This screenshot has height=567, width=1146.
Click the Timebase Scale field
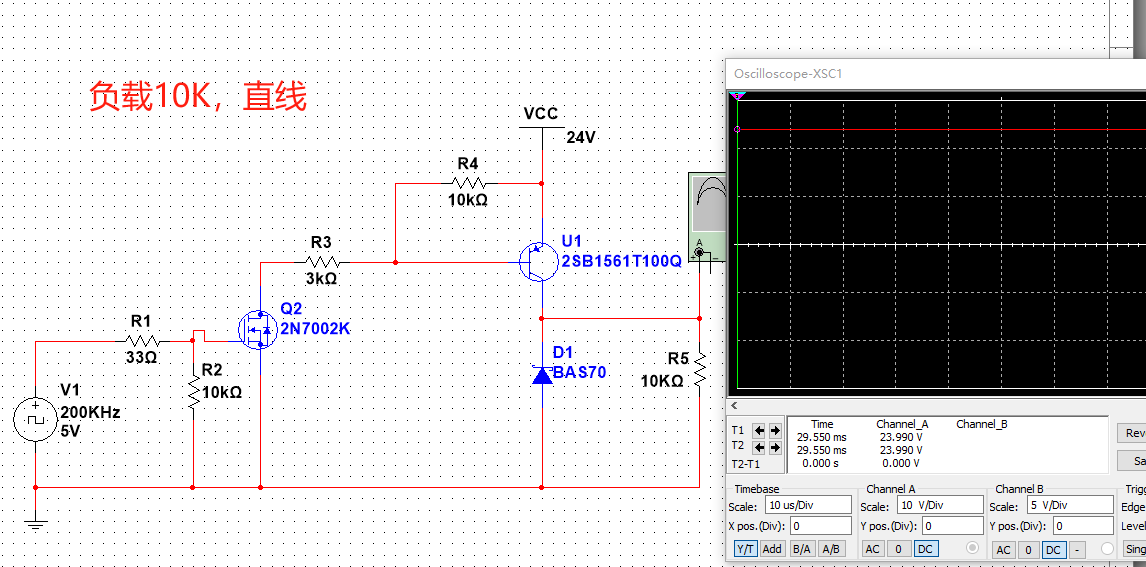tap(808, 504)
